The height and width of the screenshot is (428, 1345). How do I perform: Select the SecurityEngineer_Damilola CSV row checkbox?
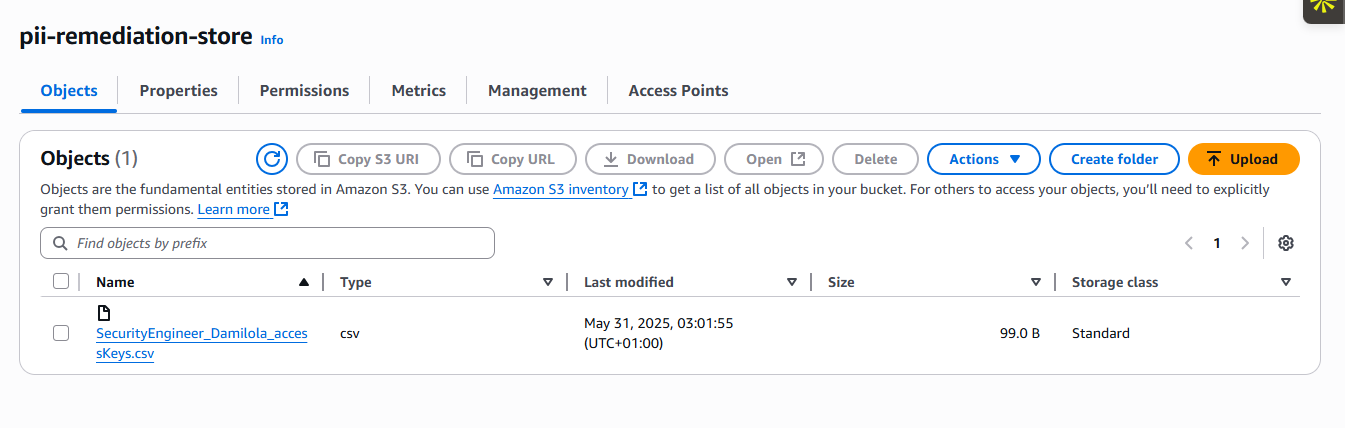point(61,333)
